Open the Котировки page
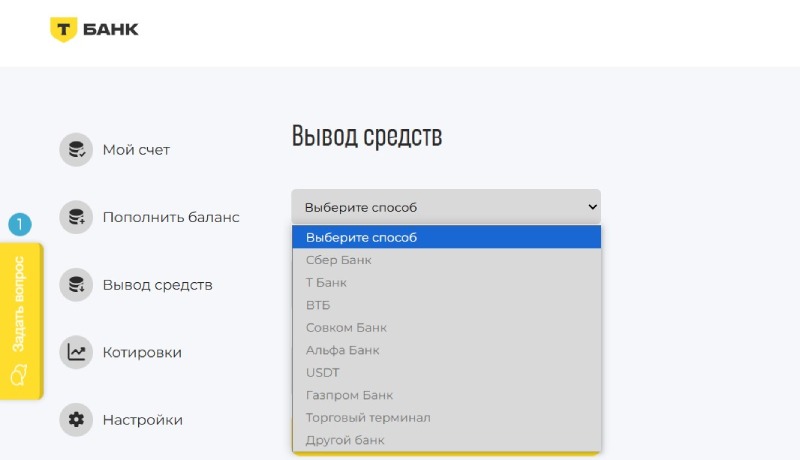 coord(142,352)
